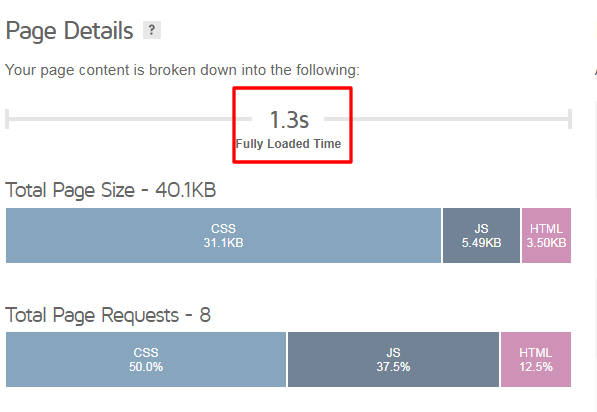Click the timeline line right of 1.3s
597x412 pixels.
pyautogui.click(x=448, y=119)
